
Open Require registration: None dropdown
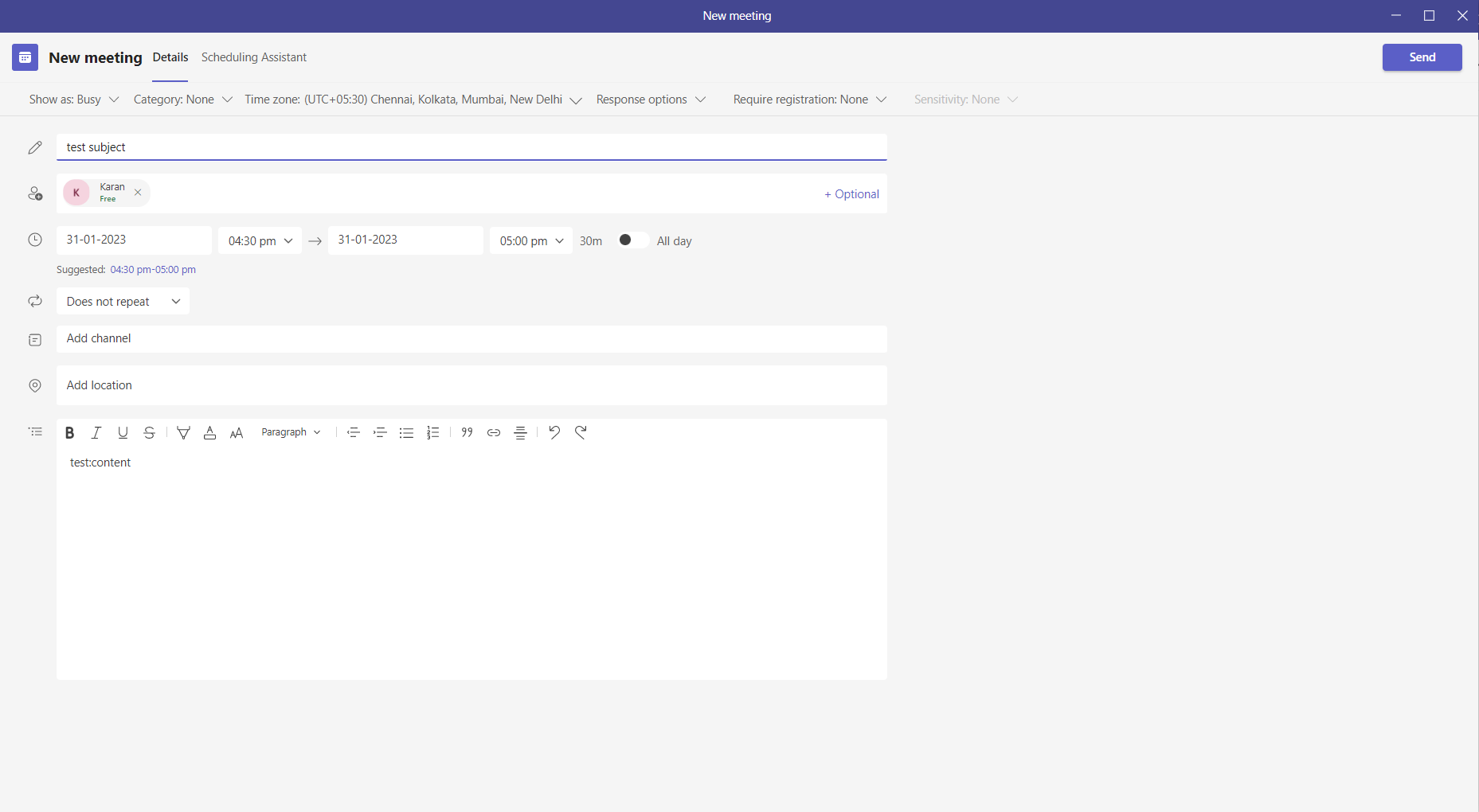point(810,100)
